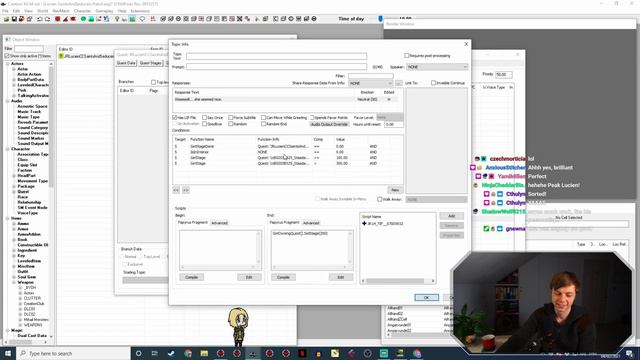Screen dimensions: 640x360
Task: Click the Cortana circle on the taskbar
Action: (x=138, y=353)
